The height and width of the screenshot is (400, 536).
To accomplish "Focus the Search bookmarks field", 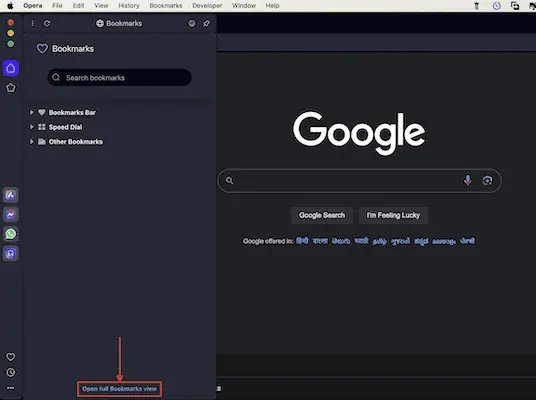I will (x=120, y=77).
